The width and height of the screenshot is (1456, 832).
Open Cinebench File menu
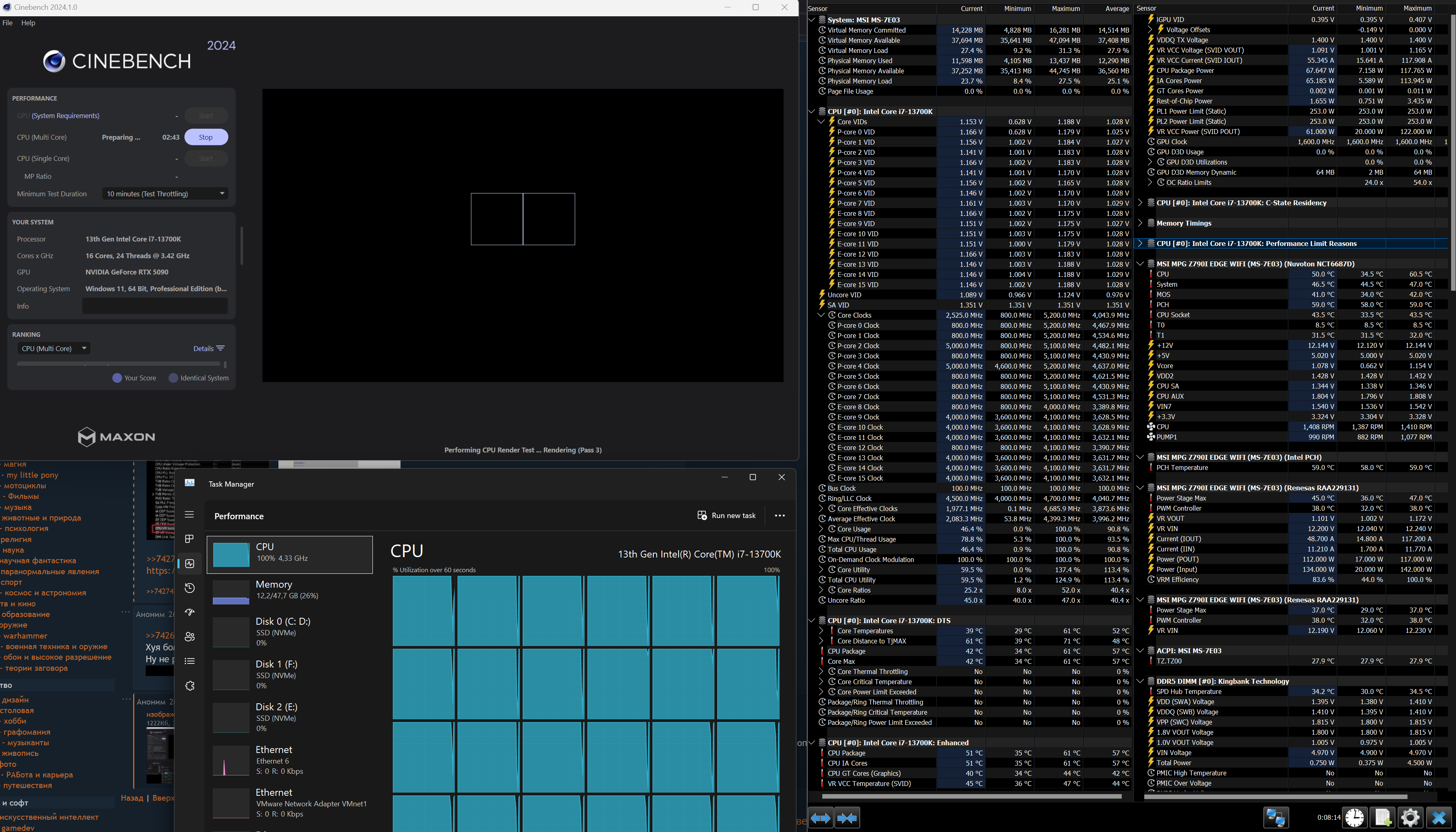pos(7,23)
